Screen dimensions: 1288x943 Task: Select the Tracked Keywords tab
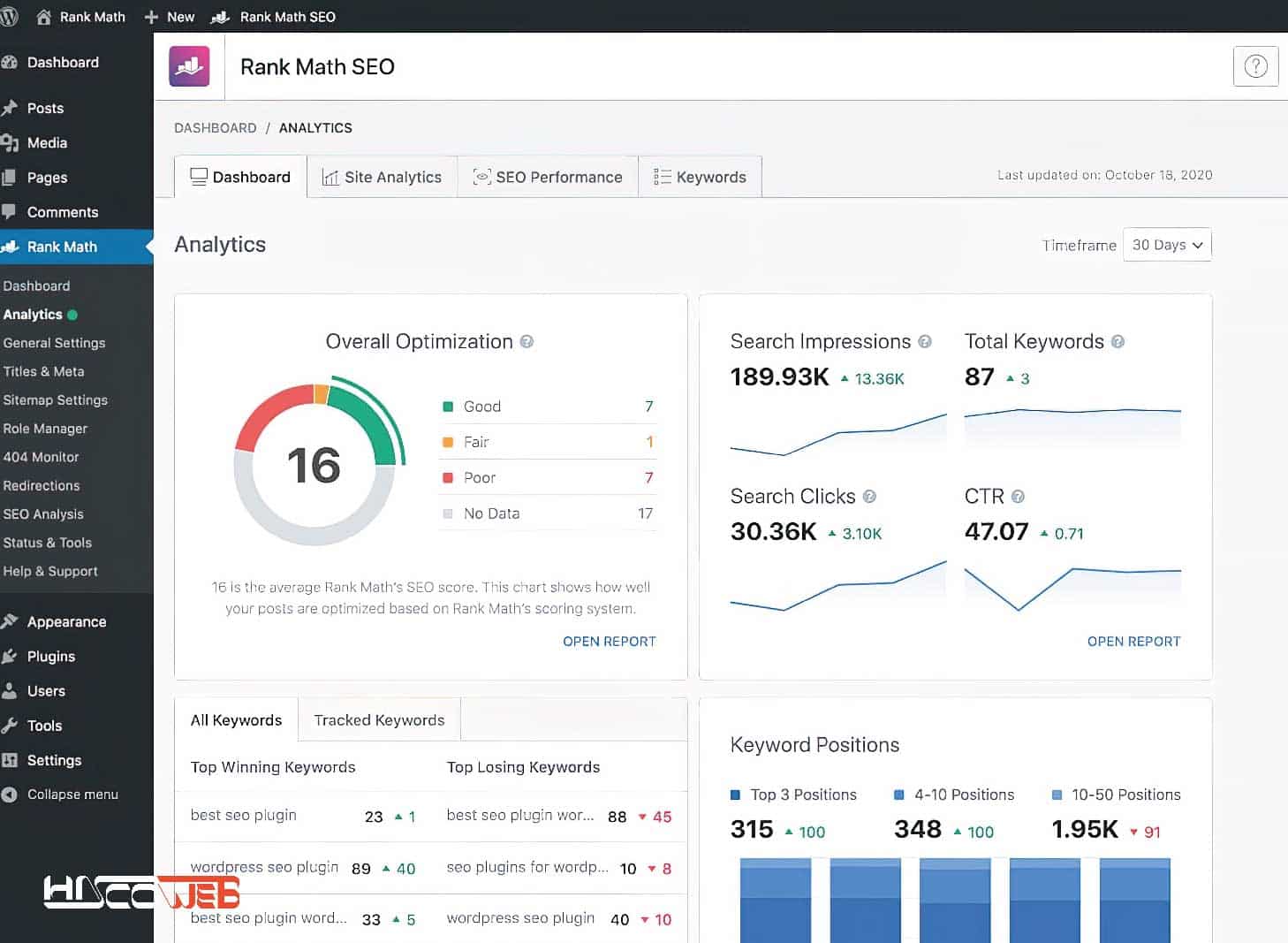coord(380,720)
